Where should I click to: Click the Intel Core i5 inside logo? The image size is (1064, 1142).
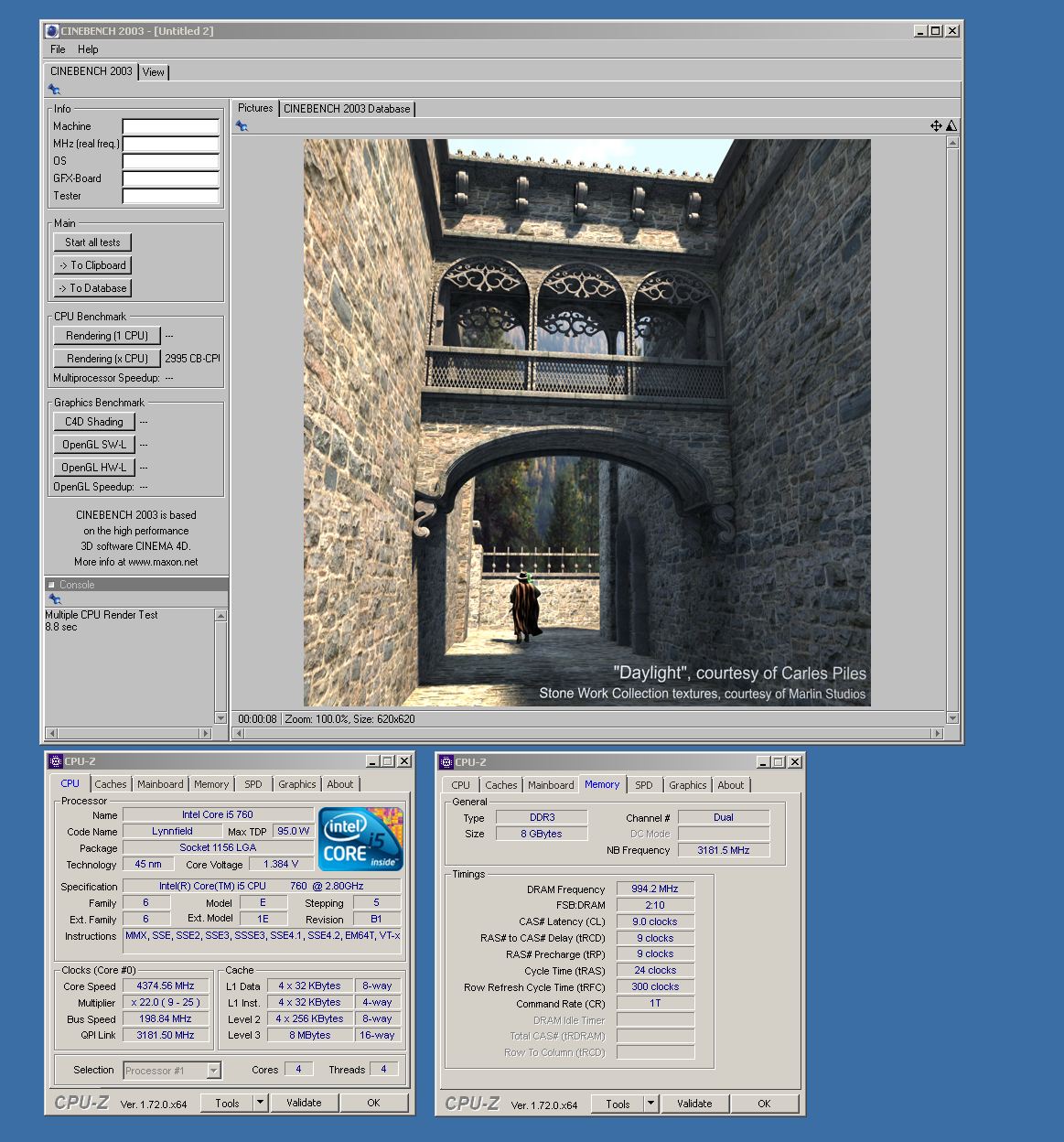click(360, 838)
